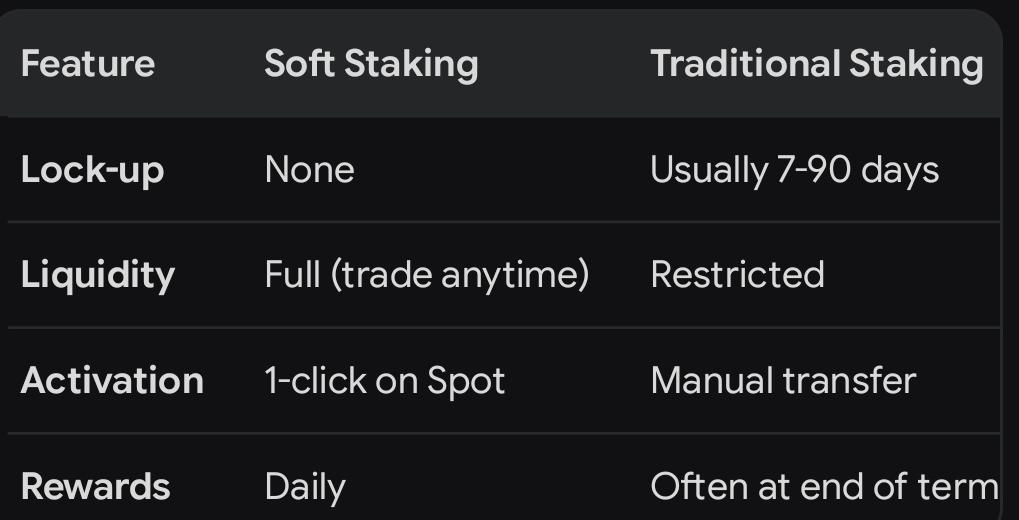Click the word Traditional in the header
This screenshot has width=1019, height=520.
[x=745, y=64]
